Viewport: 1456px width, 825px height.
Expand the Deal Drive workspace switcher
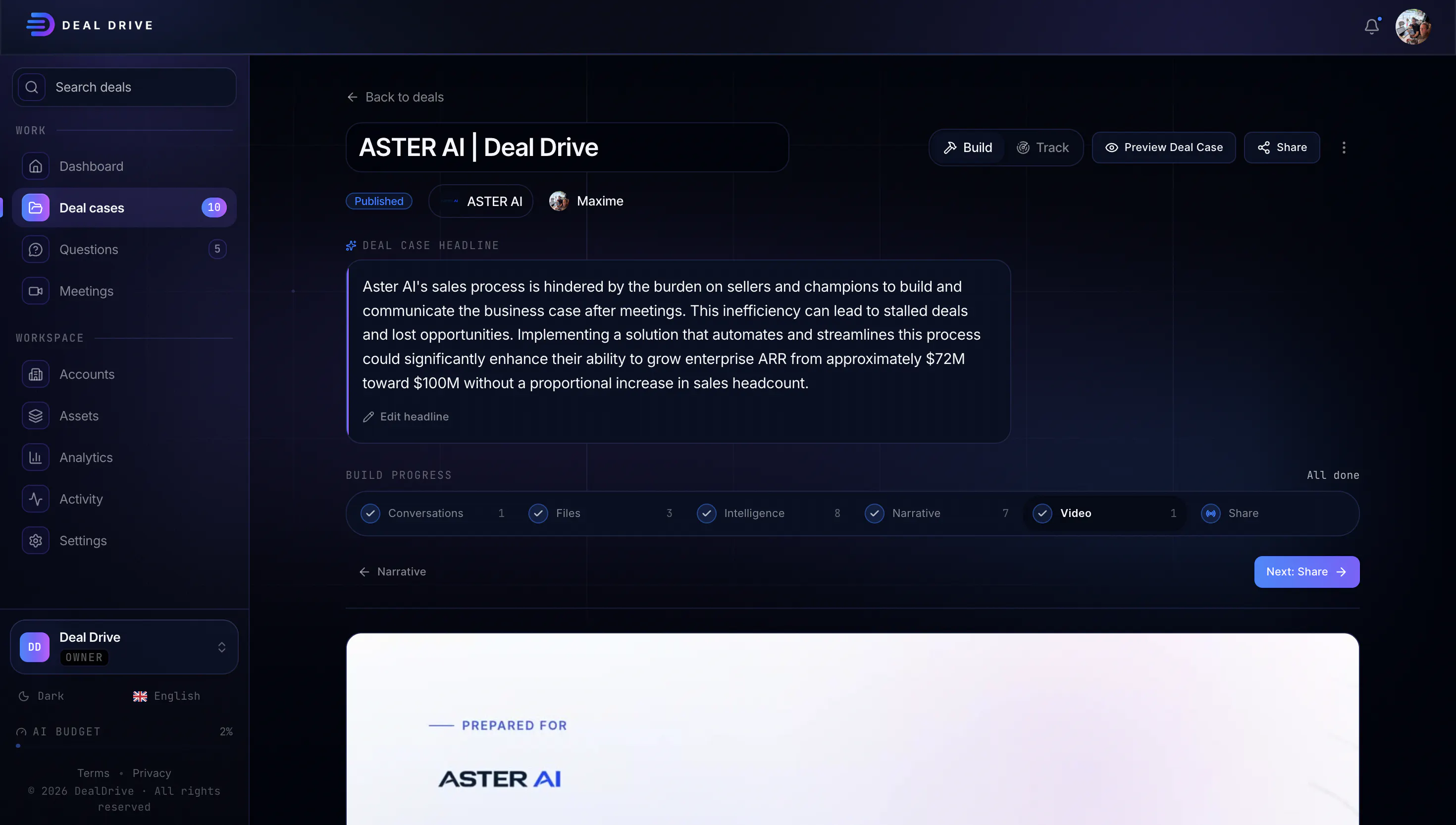point(124,647)
